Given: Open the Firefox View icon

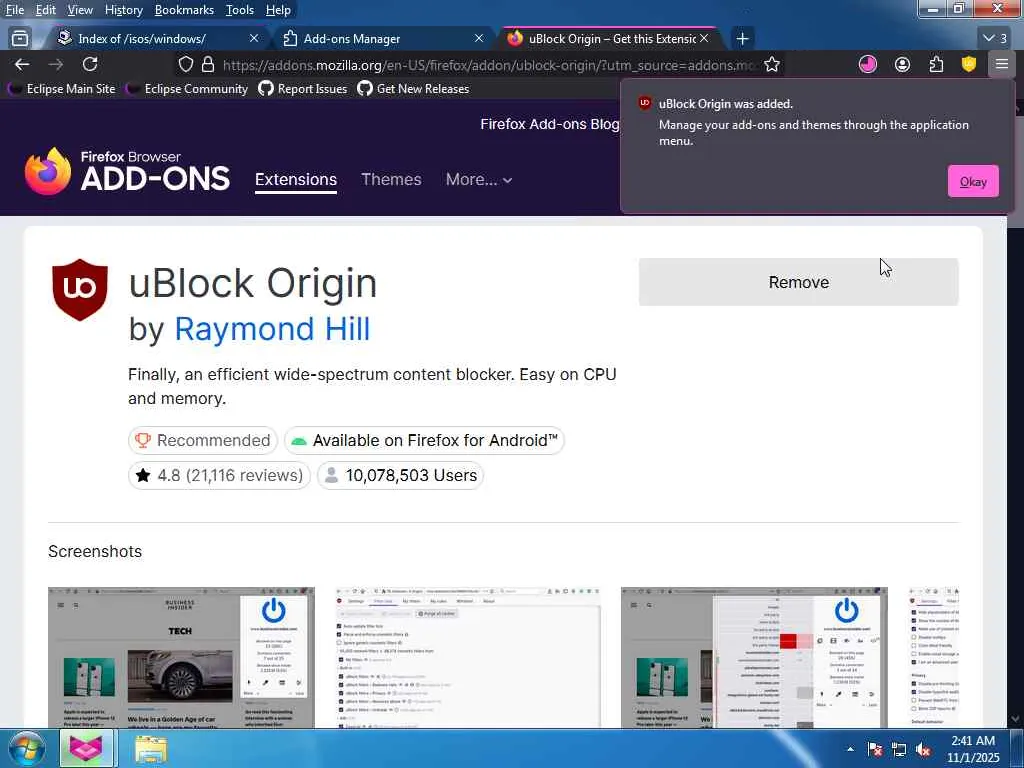Looking at the screenshot, I should click(20, 39).
